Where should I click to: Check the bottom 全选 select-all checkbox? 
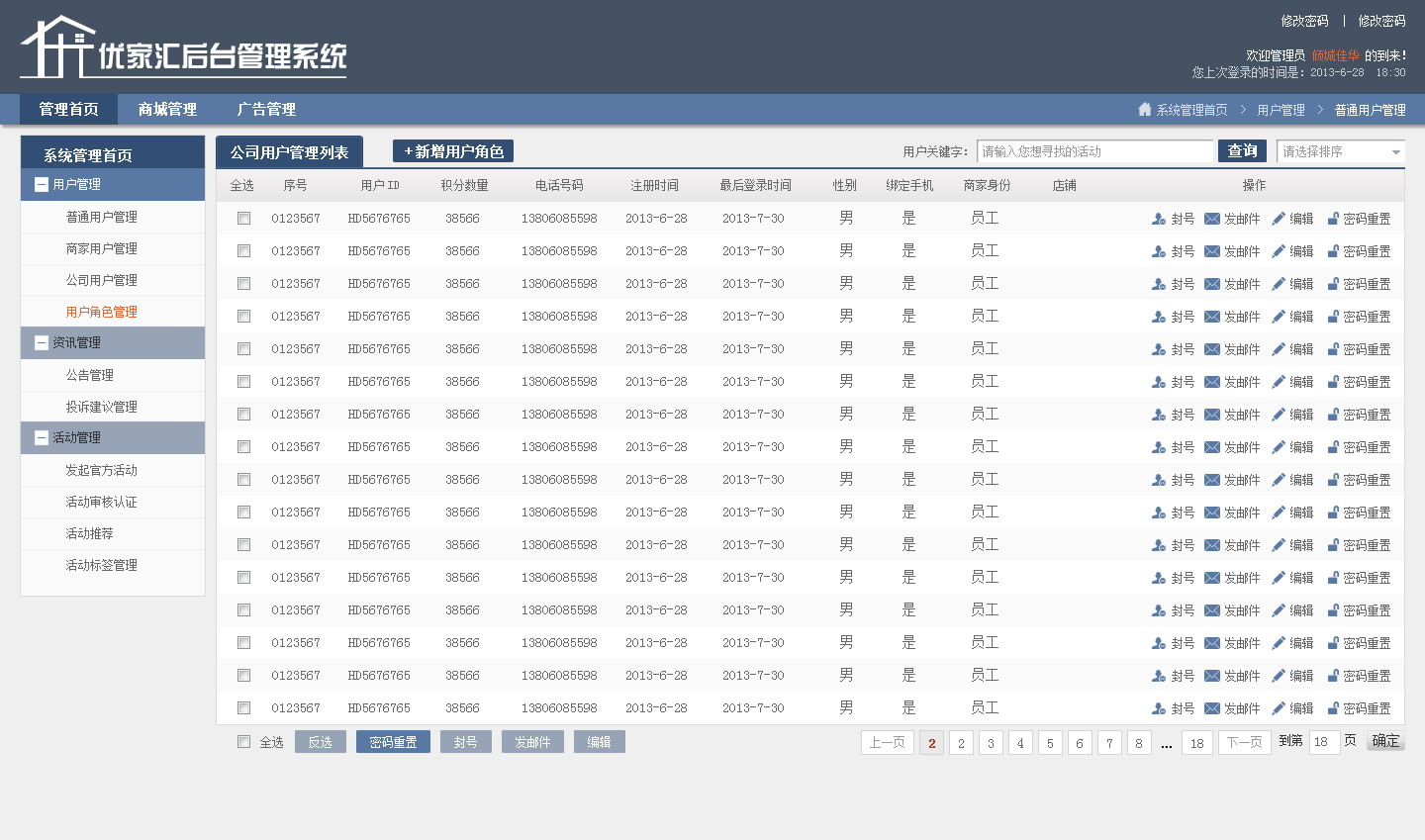point(243,741)
